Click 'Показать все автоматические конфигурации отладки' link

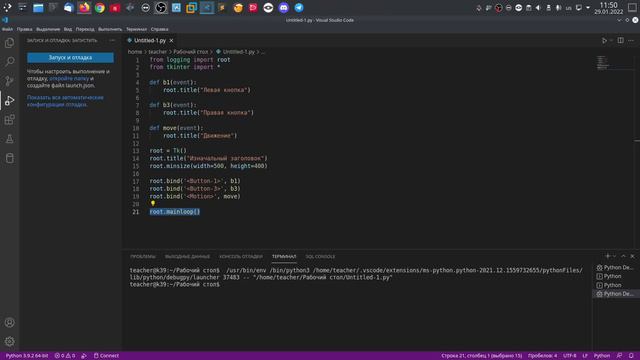point(65,101)
